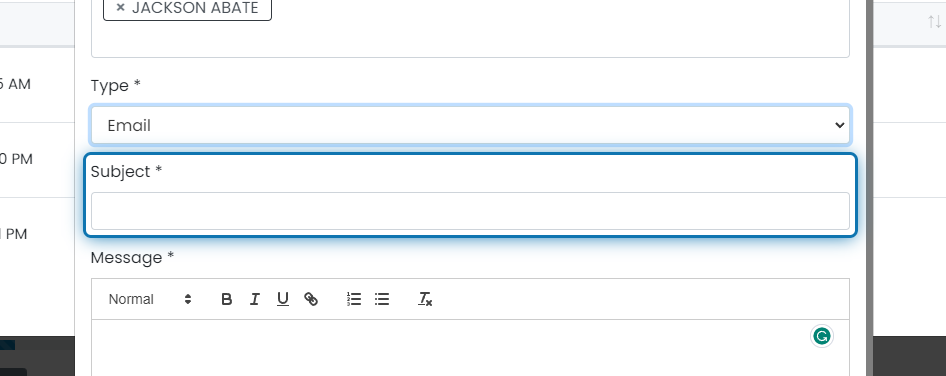Start a bulleted list in the message
The width and height of the screenshot is (946, 376).
(382, 299)
